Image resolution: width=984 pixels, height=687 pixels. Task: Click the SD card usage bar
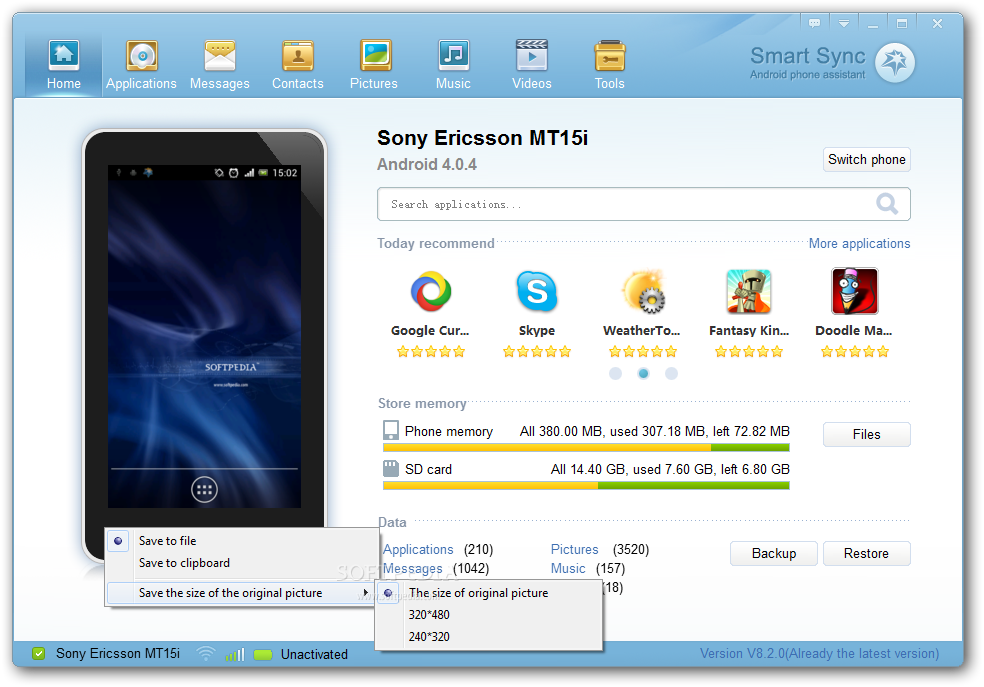[x=586, y=486]
